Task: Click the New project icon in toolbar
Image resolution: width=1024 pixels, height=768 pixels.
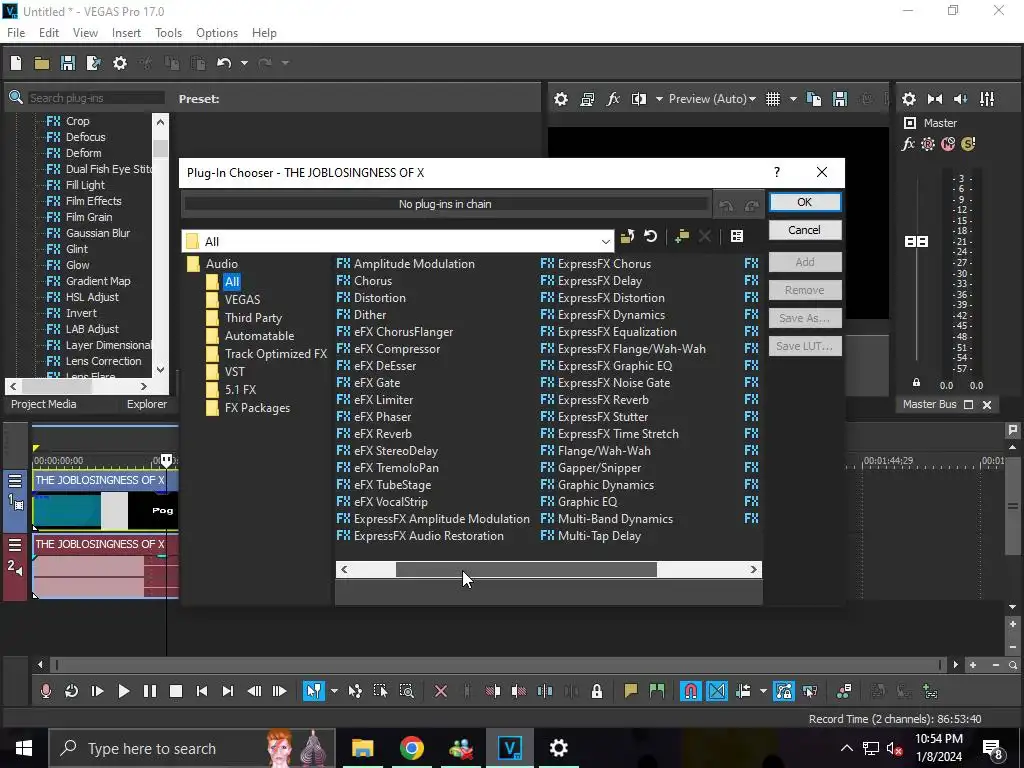Action: pyautogui.click(x=16, y=63)
